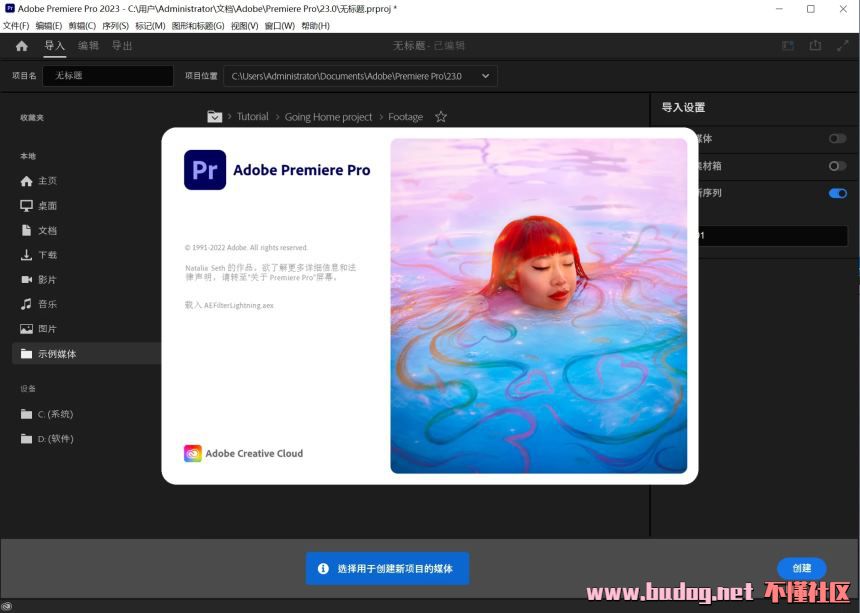Viewport: 860px width, 613px height.
Task: Select 桌面 label in the sidebar
Action: pos(47,206)
